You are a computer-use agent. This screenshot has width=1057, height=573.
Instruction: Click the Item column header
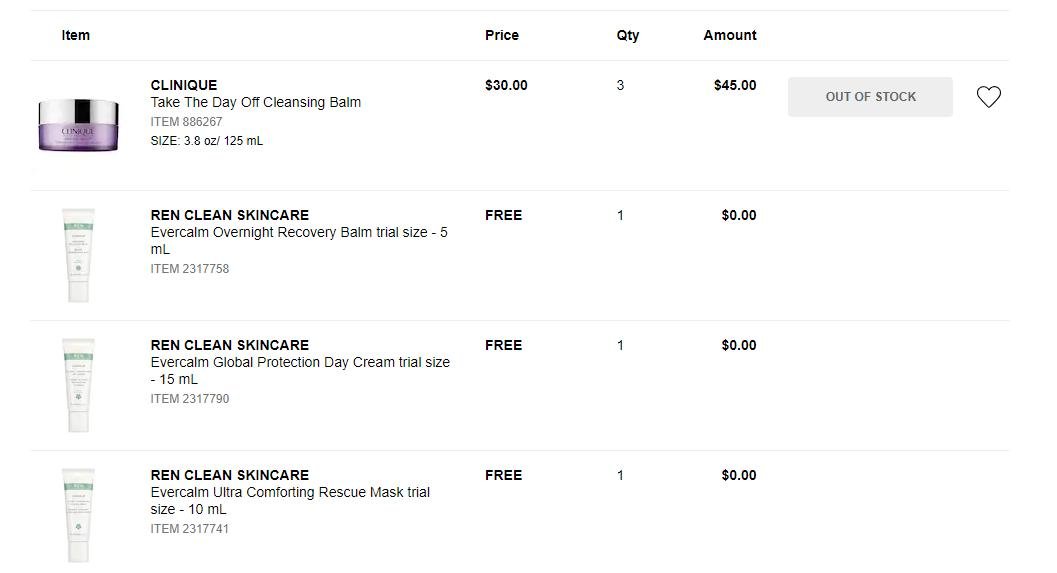pyautogui.click(x=76, y=35)
